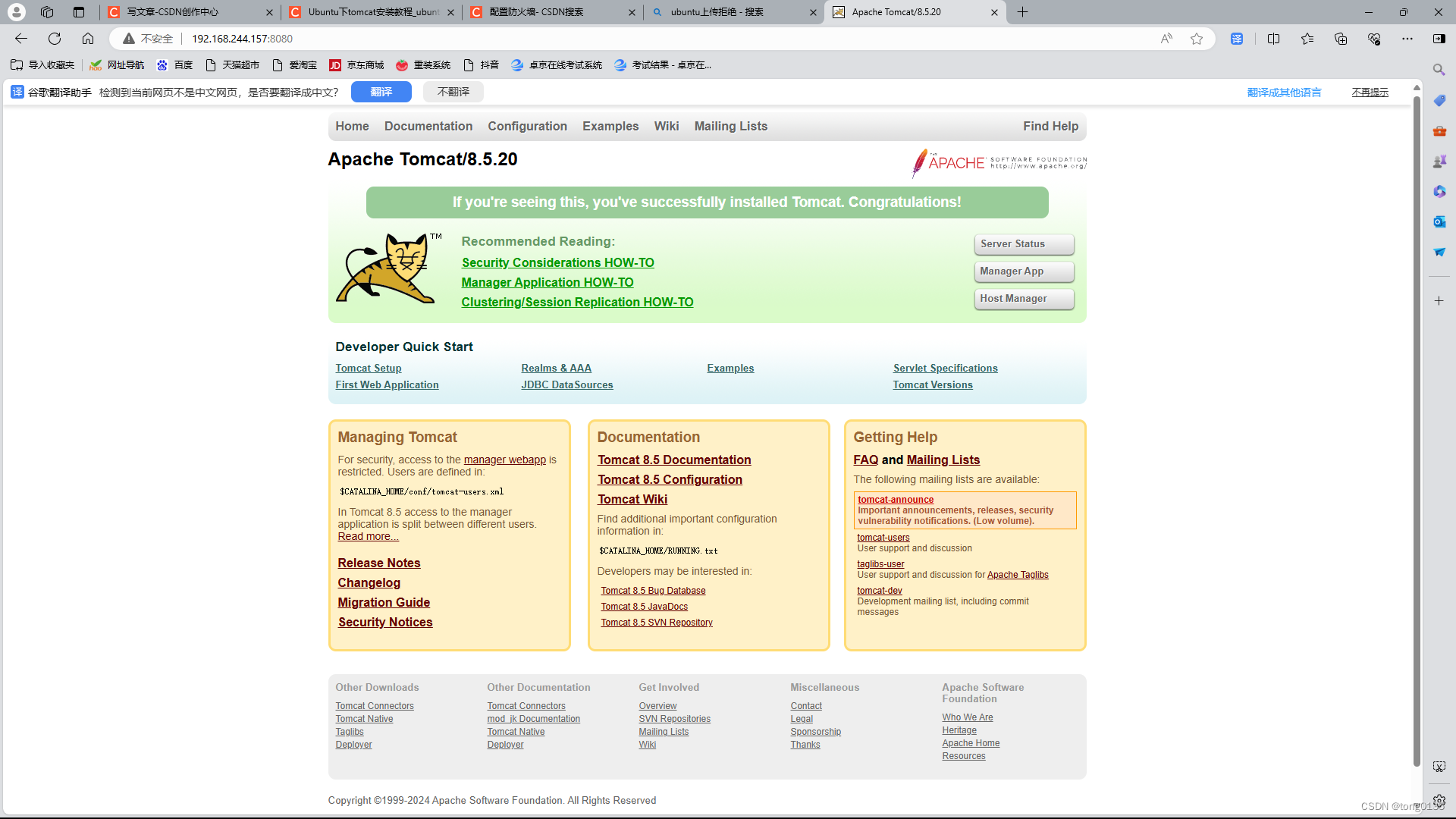Open the tomcat-announce mailing list link
Screen dimensions: 1456x819
(896, 500)
